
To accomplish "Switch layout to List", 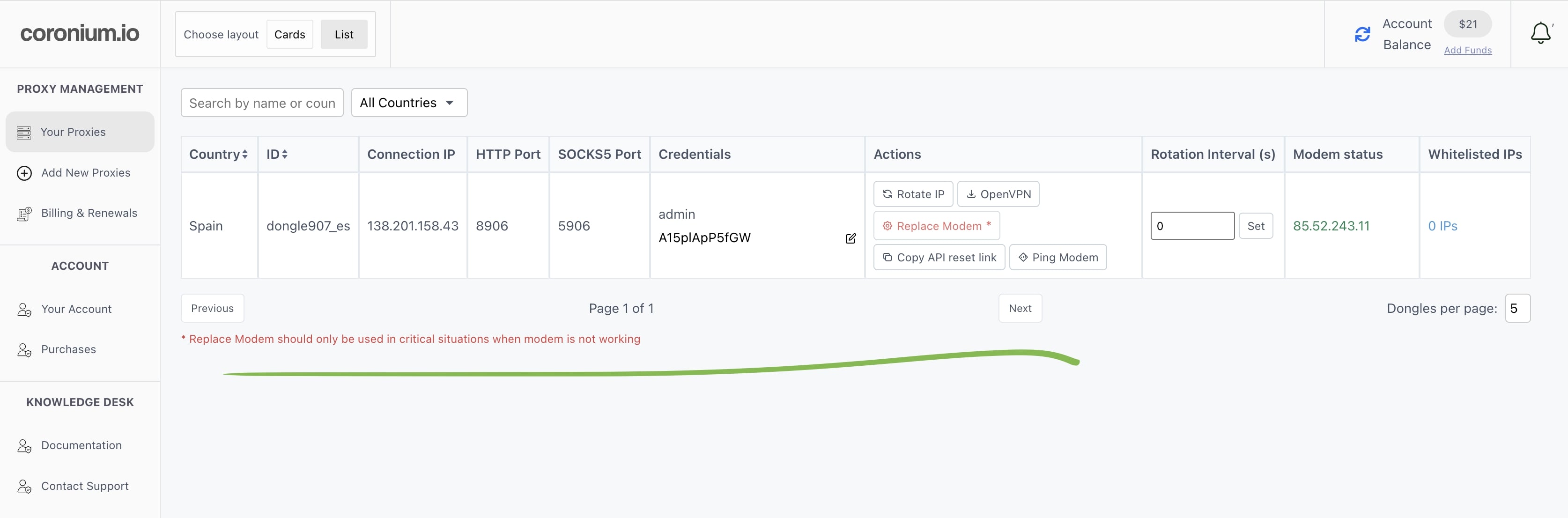I will (344, 35).
